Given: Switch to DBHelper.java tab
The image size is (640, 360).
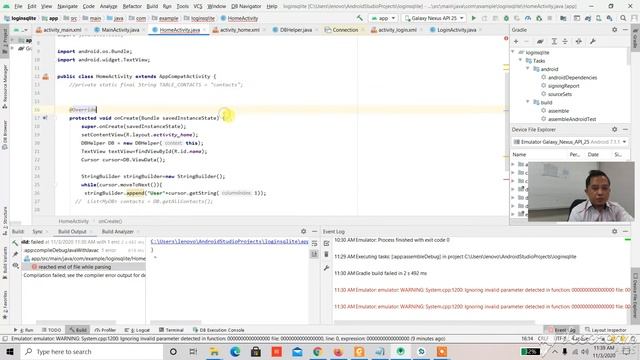Looking at the screenshot, I should coord(296,30).
